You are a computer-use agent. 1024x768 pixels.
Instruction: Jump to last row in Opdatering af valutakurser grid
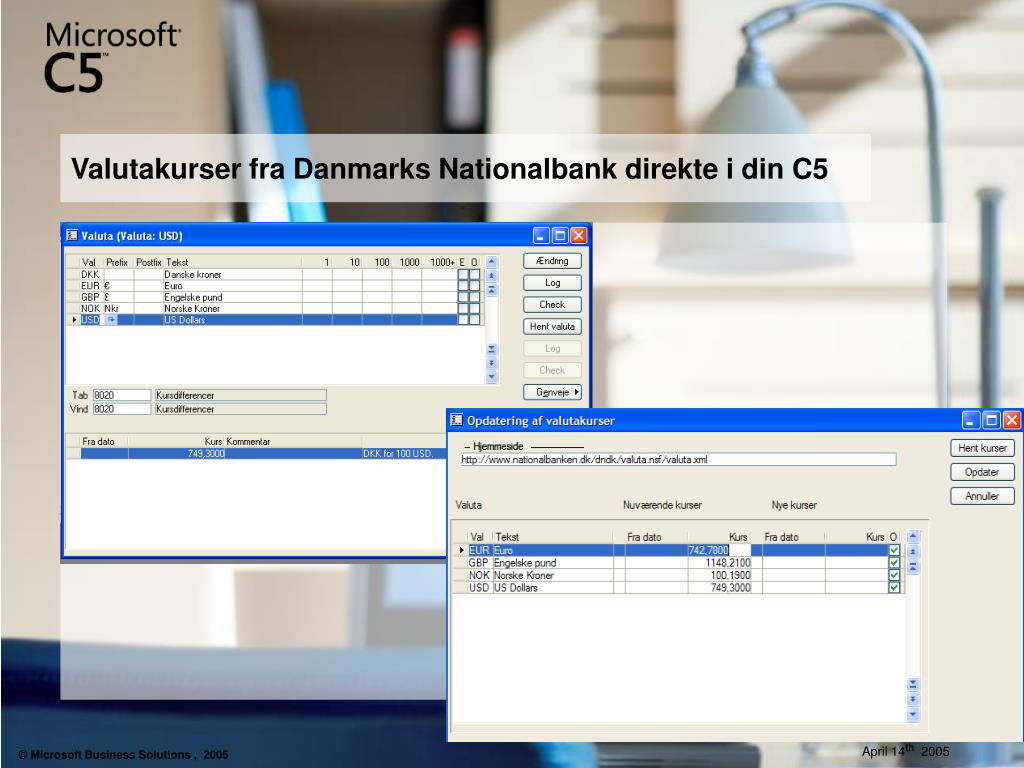[913, 684]
